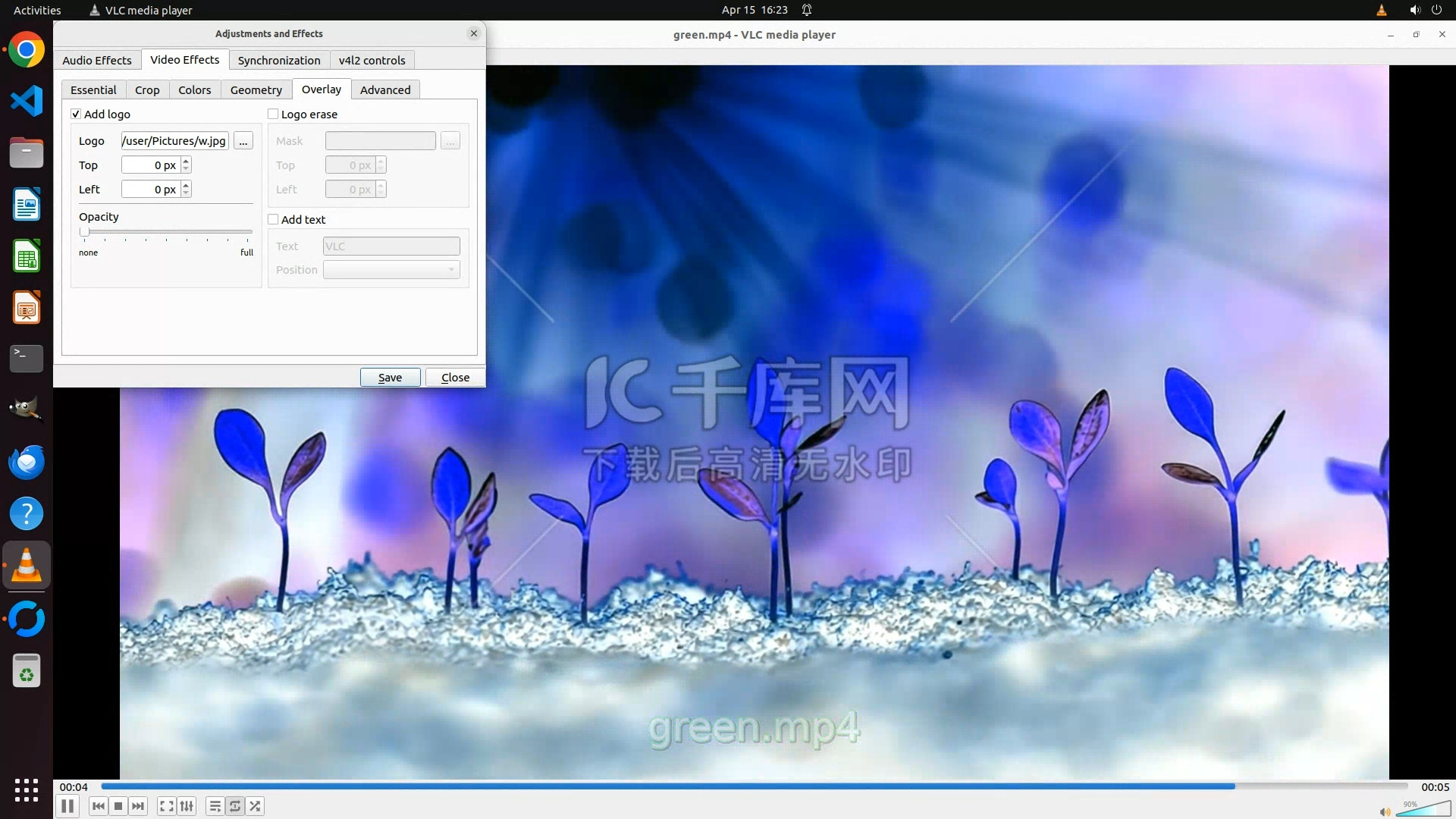Skip to next media in playlist
Viewport: 1456px width, 819px height.
[138, 806]
